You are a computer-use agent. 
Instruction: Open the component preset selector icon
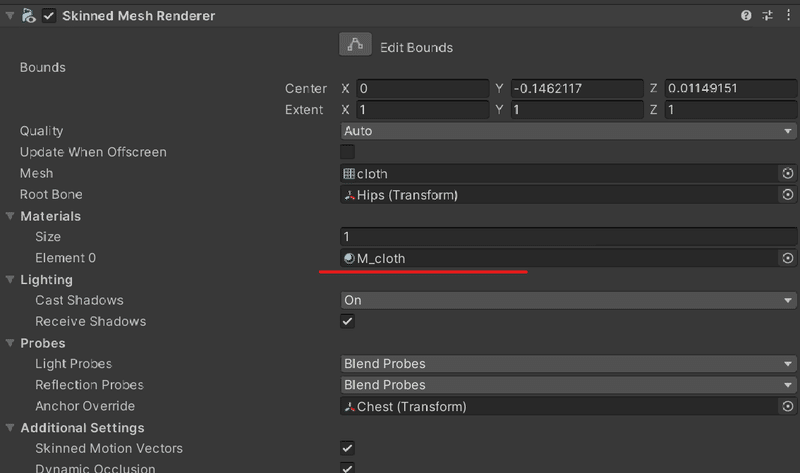point(767,16)
